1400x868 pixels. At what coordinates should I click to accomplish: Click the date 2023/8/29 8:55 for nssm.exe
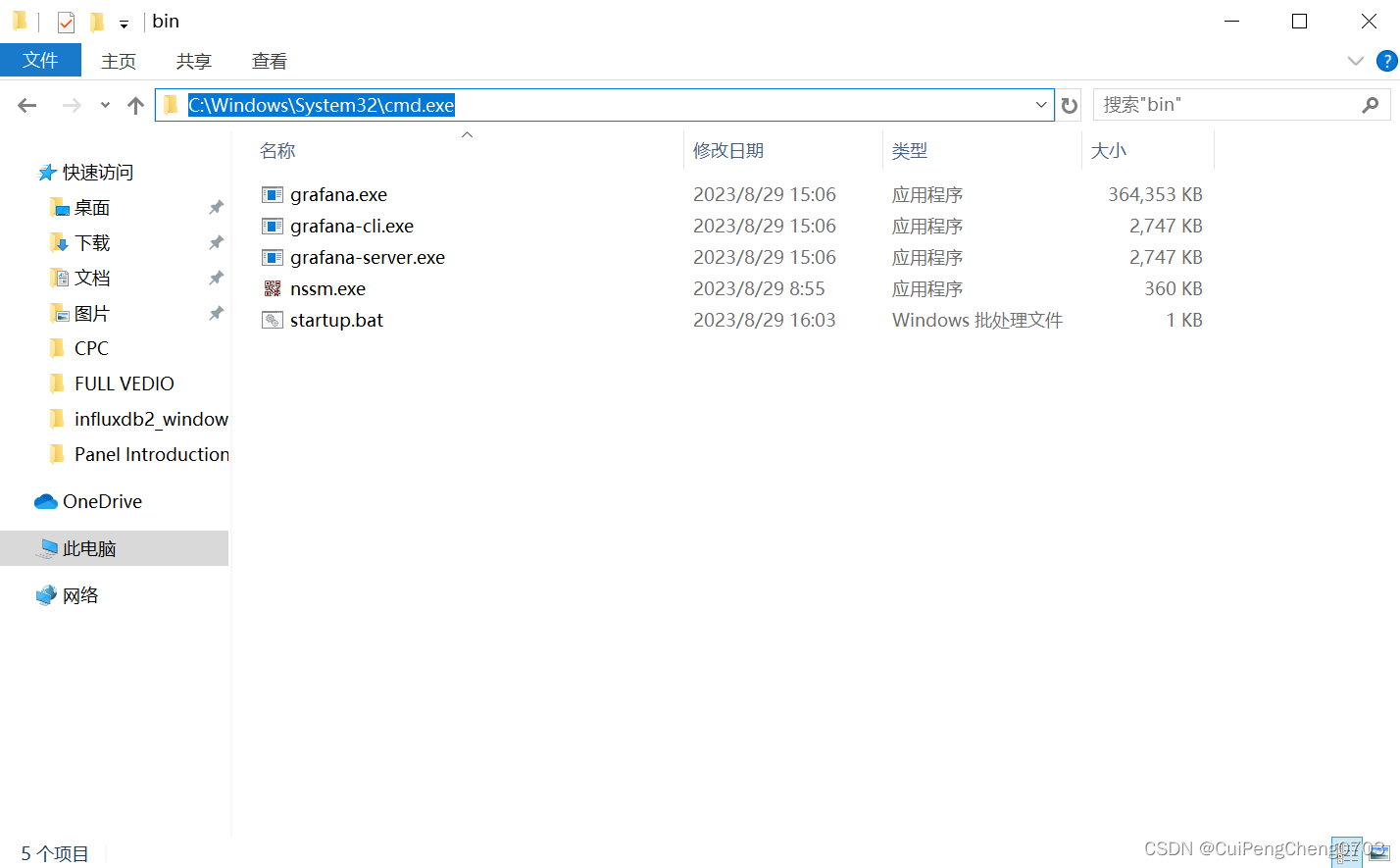tap(759, 289)
